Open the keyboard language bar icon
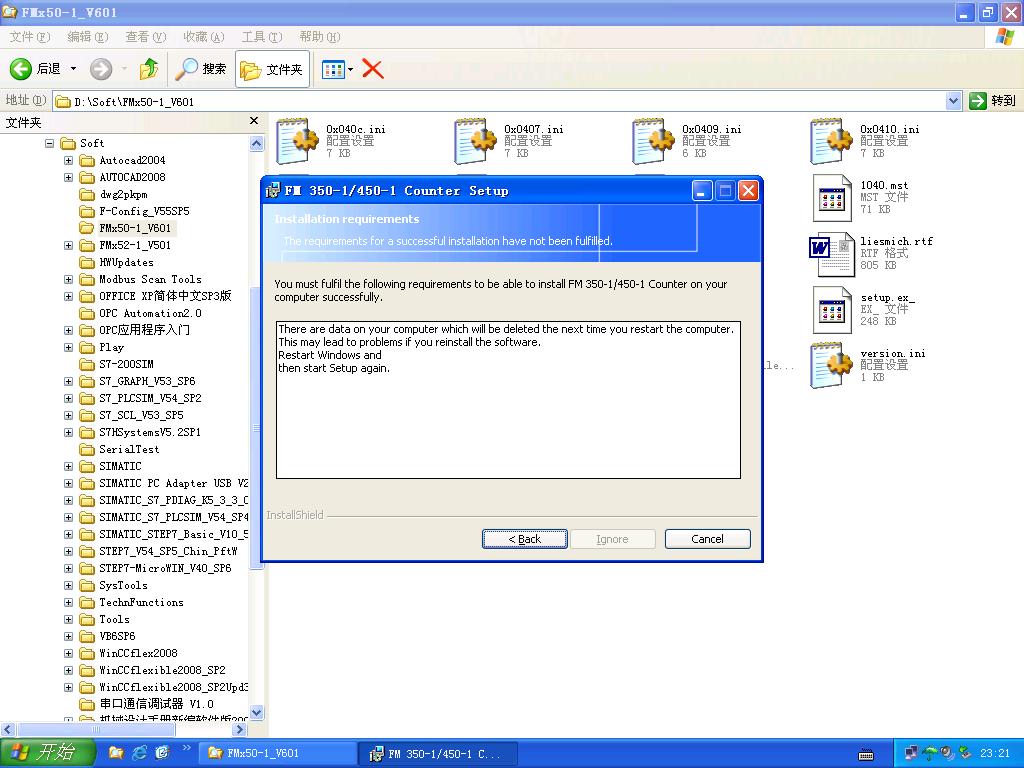The height and width of the screenshot is (768, 1024). click(866, 754)
